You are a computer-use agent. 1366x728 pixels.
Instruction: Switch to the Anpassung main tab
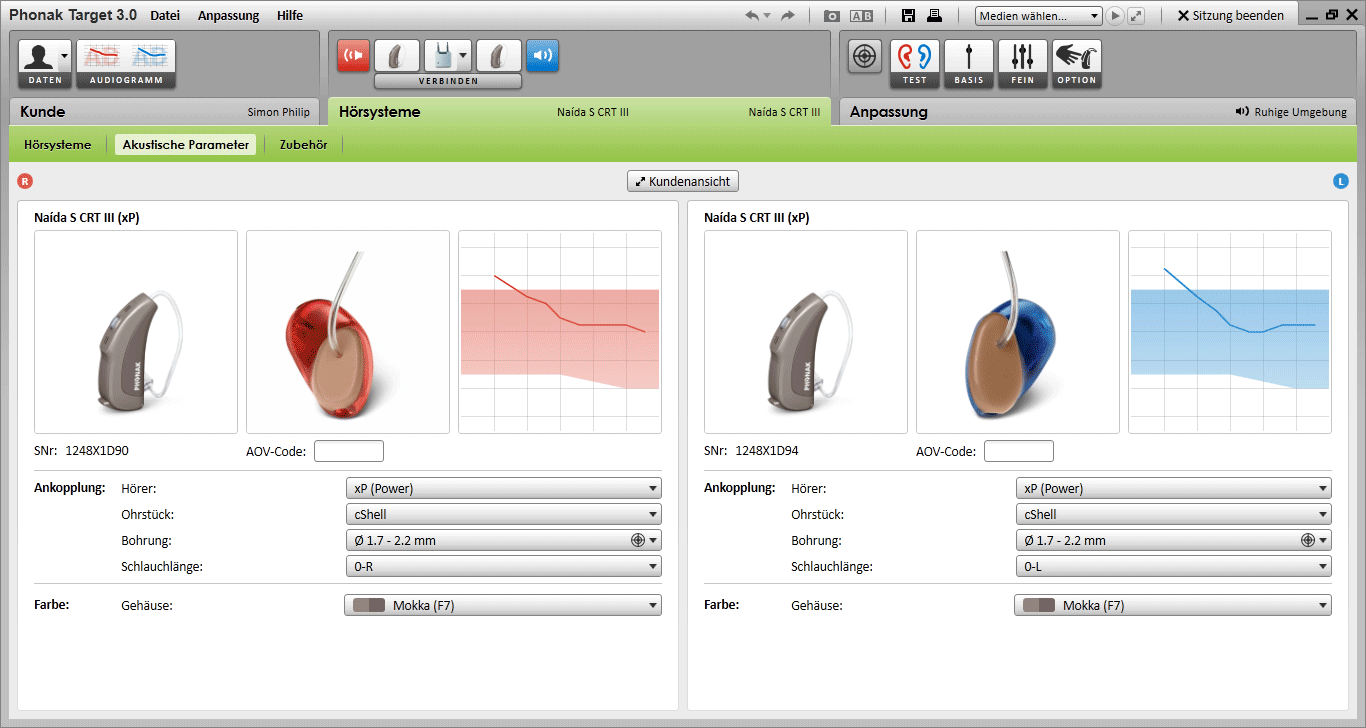coord(1098,112)
